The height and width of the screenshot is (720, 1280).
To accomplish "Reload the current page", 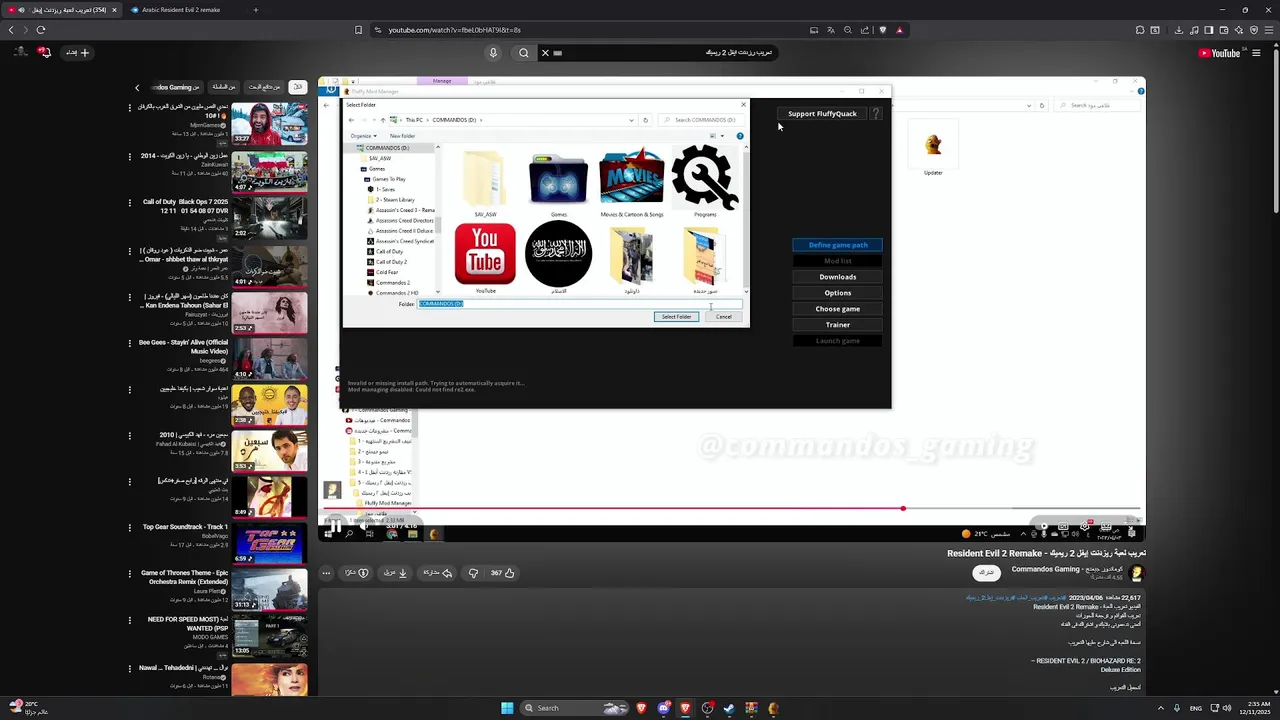I will point(41,30).
